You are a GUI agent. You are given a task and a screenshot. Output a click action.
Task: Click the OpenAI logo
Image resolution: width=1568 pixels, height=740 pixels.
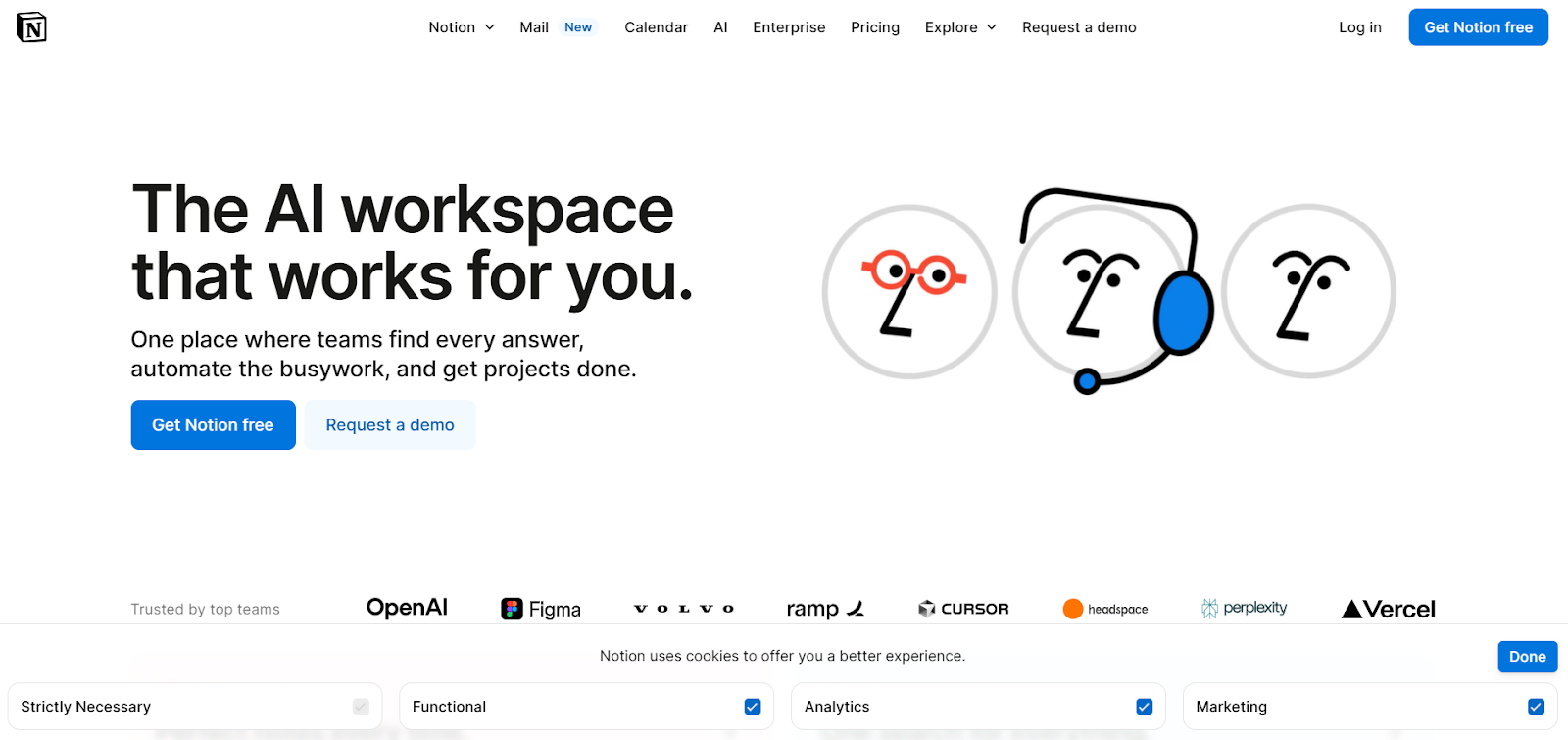pyautogui.click(x=407, y=608)
